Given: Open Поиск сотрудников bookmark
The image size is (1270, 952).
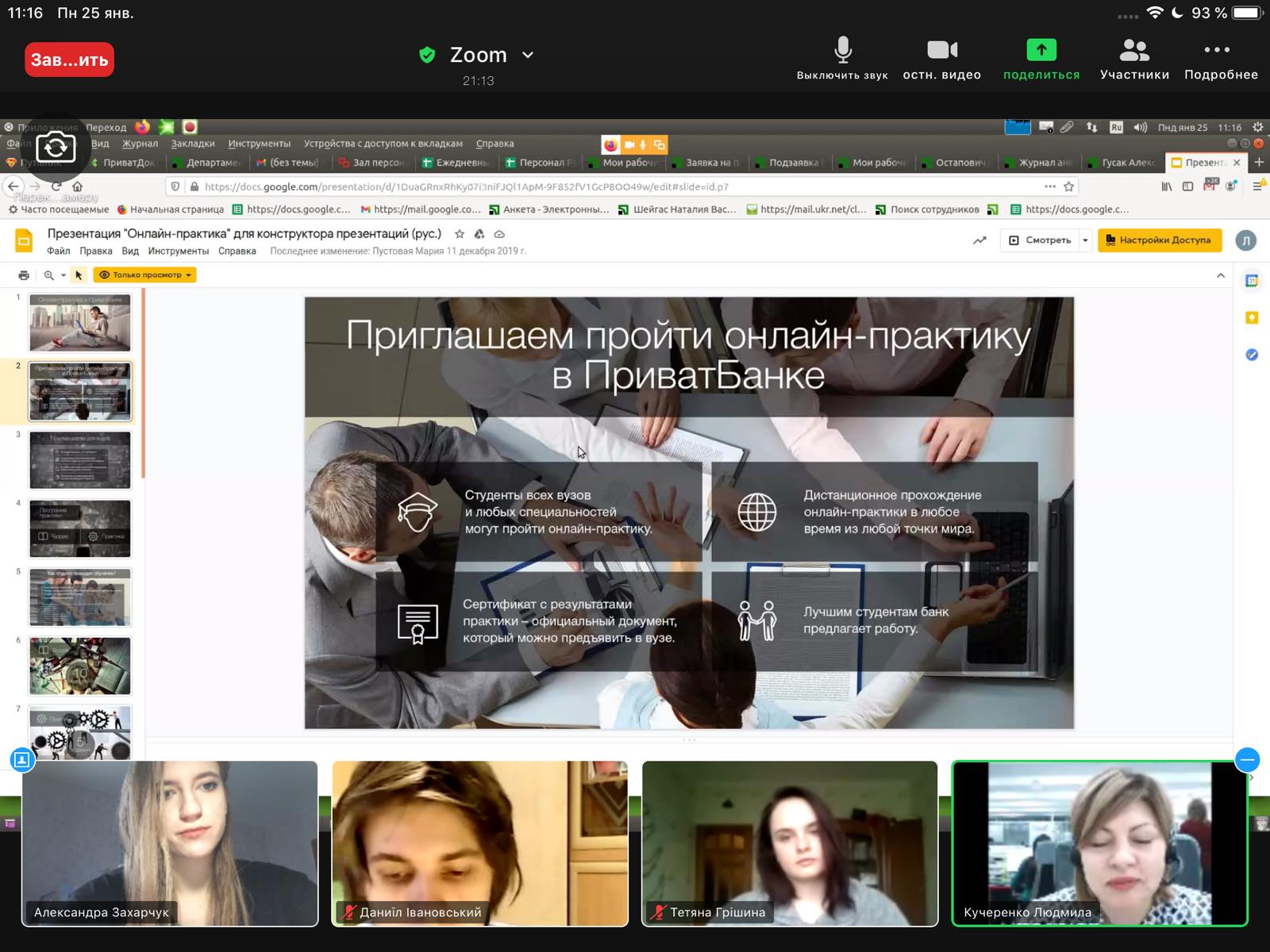Looking at the screenshot, I should 927,209.
